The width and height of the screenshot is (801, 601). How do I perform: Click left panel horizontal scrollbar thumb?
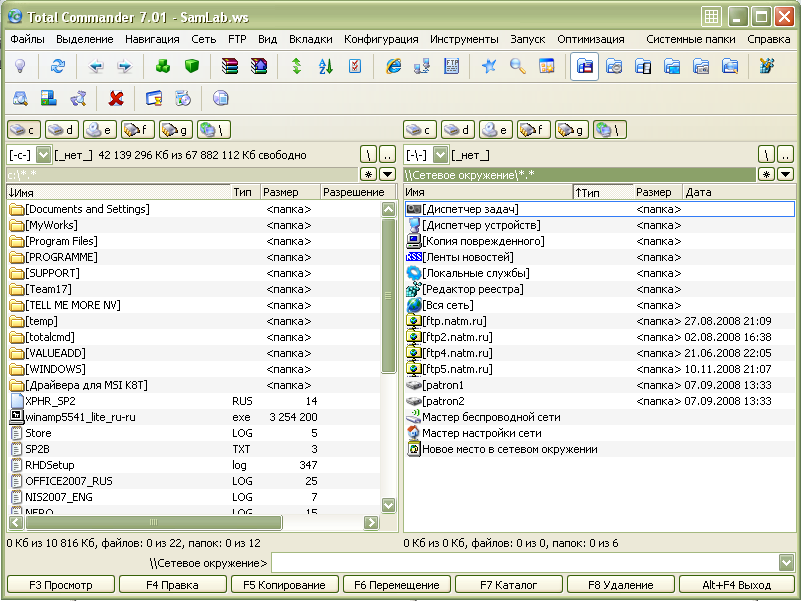(153, 522)
